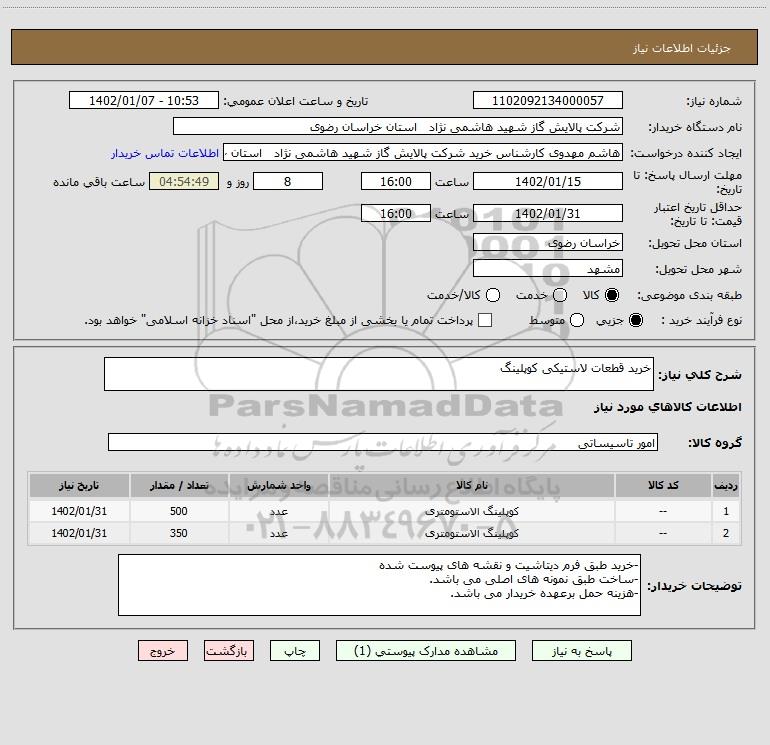Click the response deadline date 1402/01/15 field

tap(548, 181)
